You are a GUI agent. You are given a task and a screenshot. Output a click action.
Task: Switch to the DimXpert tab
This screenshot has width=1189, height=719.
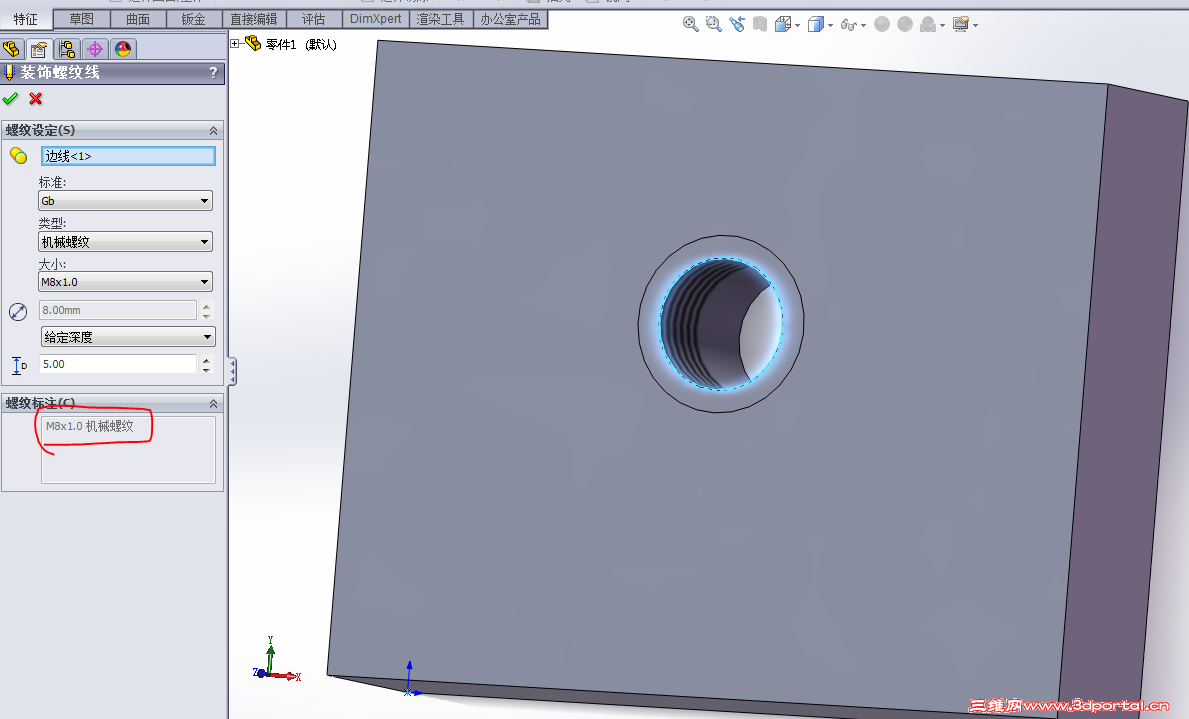pos(375,19)
